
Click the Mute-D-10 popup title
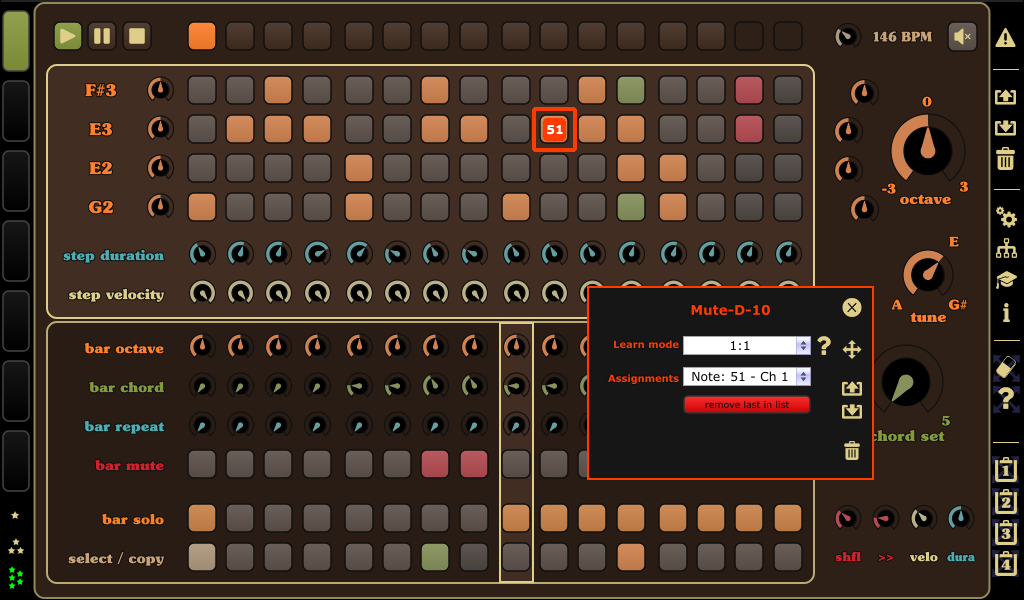click(x=730, y=310)
